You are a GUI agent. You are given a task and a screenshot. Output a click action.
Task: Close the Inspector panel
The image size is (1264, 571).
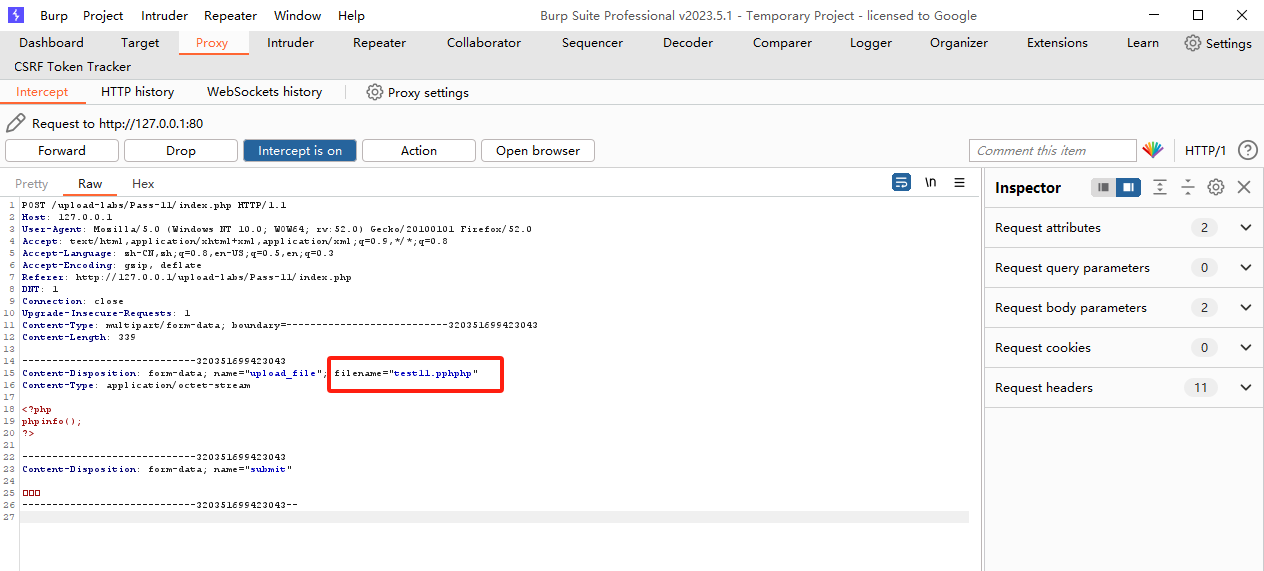1244,187
